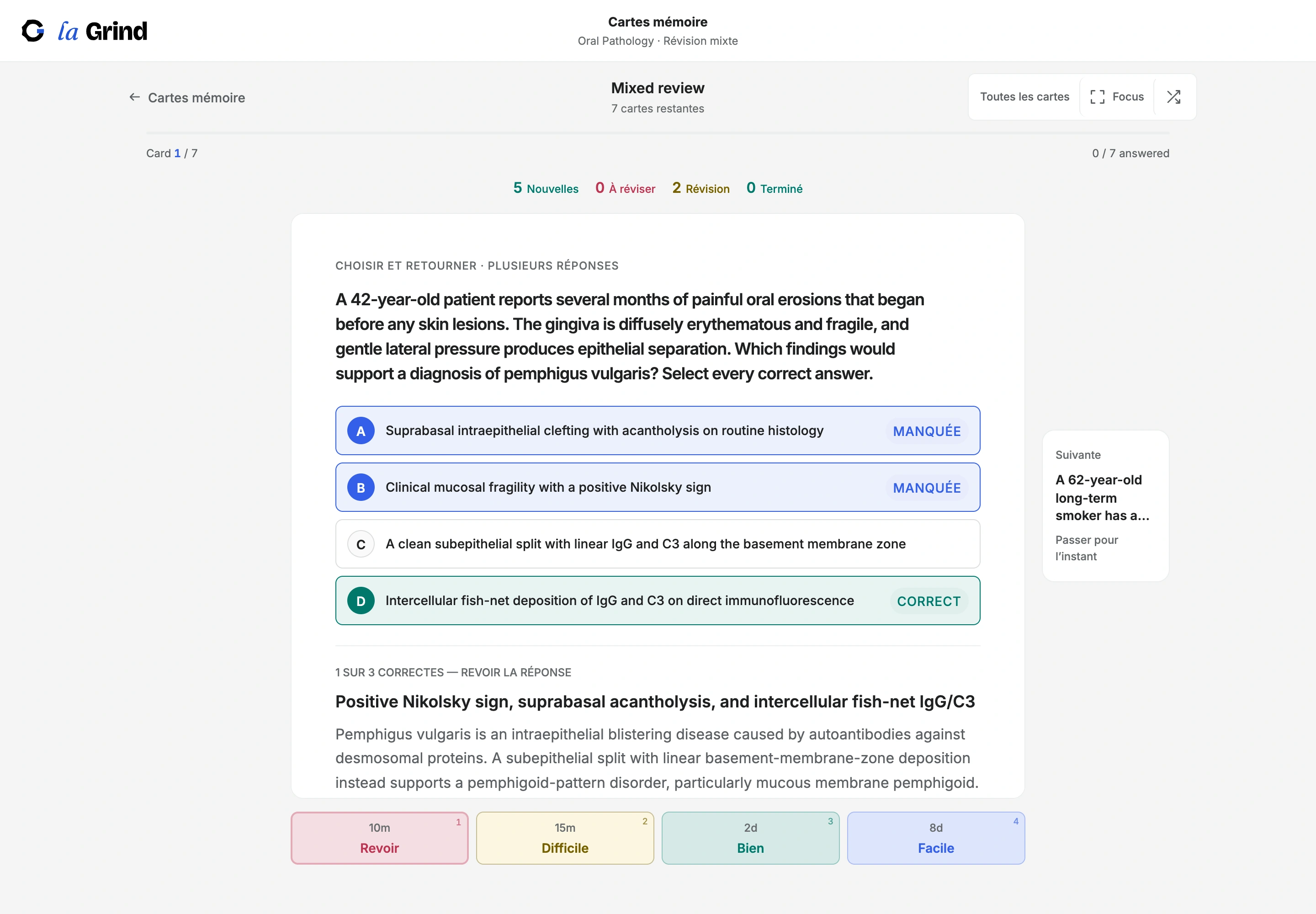Click the MANQUÉE badge on option B

coord(927,488)
